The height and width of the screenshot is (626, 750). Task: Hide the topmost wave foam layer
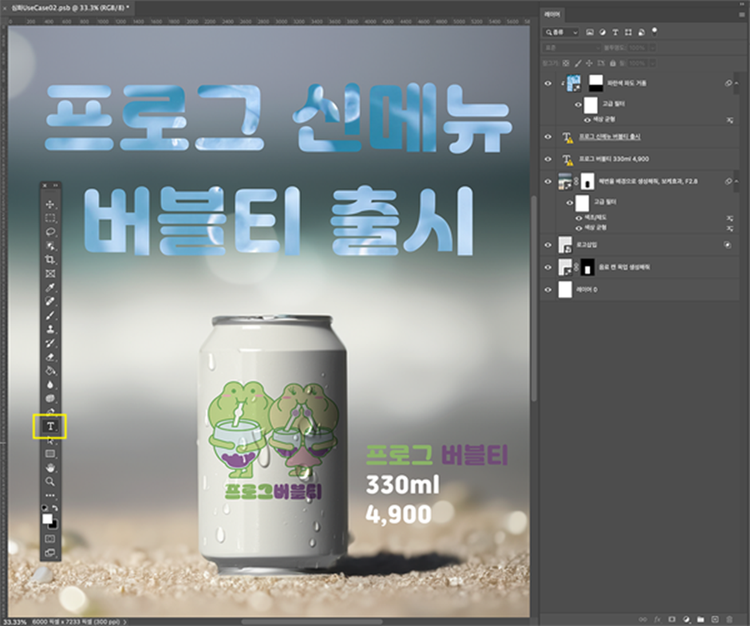(x=548, y=83)
